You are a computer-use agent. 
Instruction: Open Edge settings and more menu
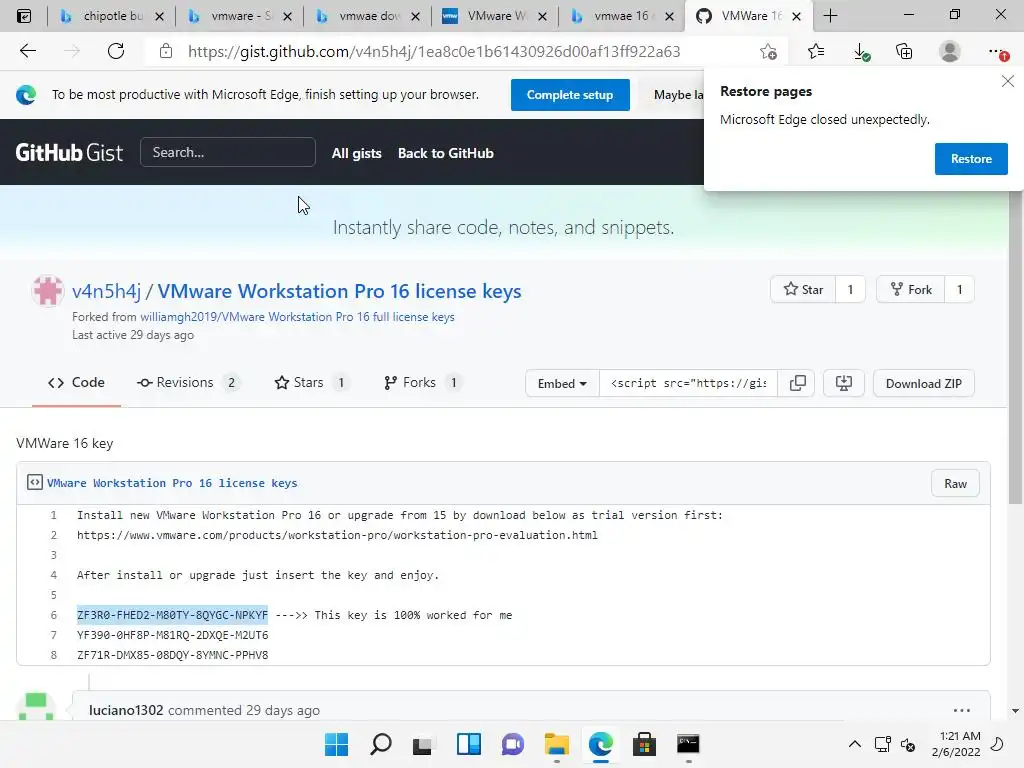pos(997,52)
